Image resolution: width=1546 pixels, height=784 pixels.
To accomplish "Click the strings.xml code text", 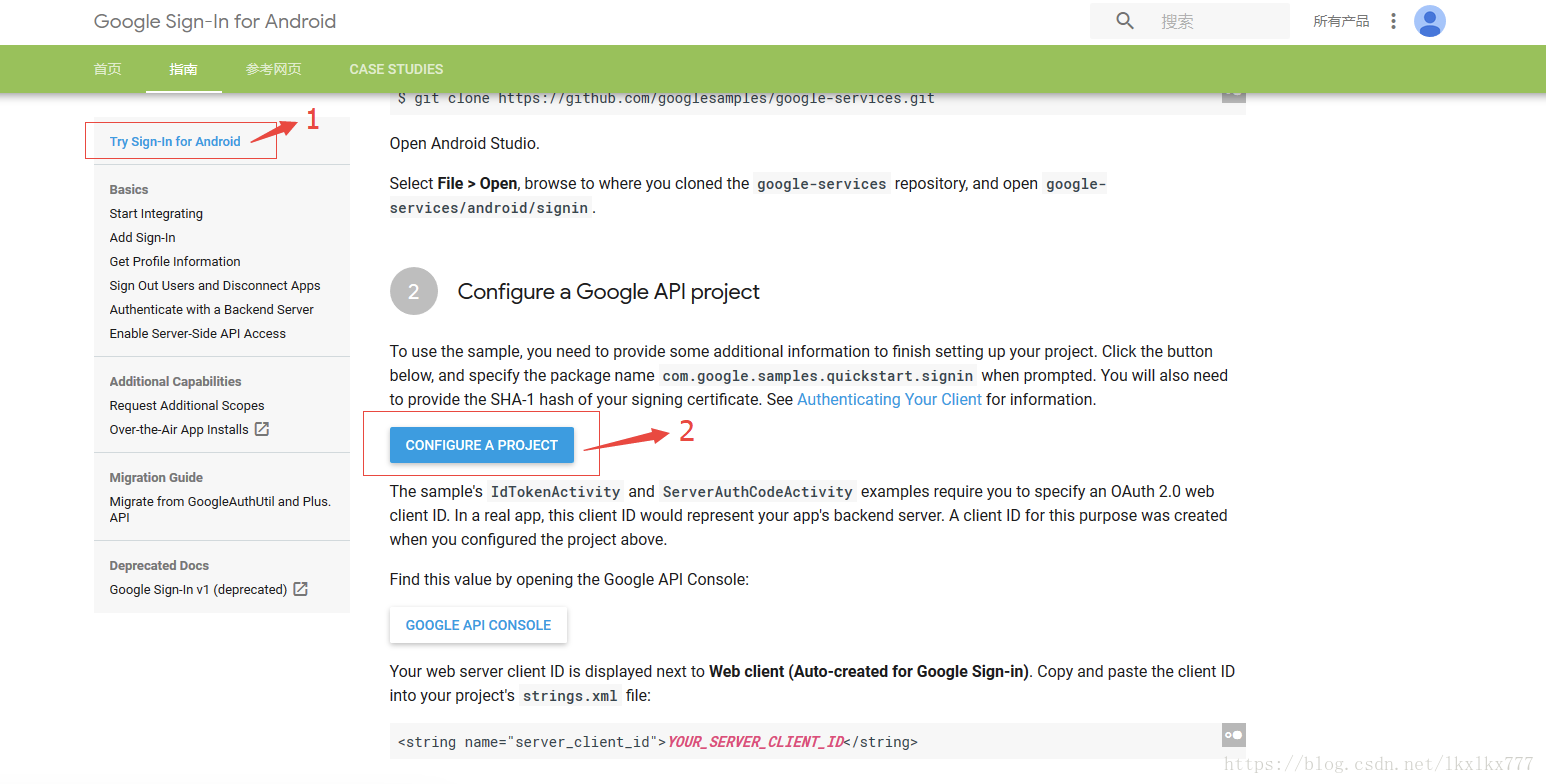I will pyautogui.click(x=570, y=696).
